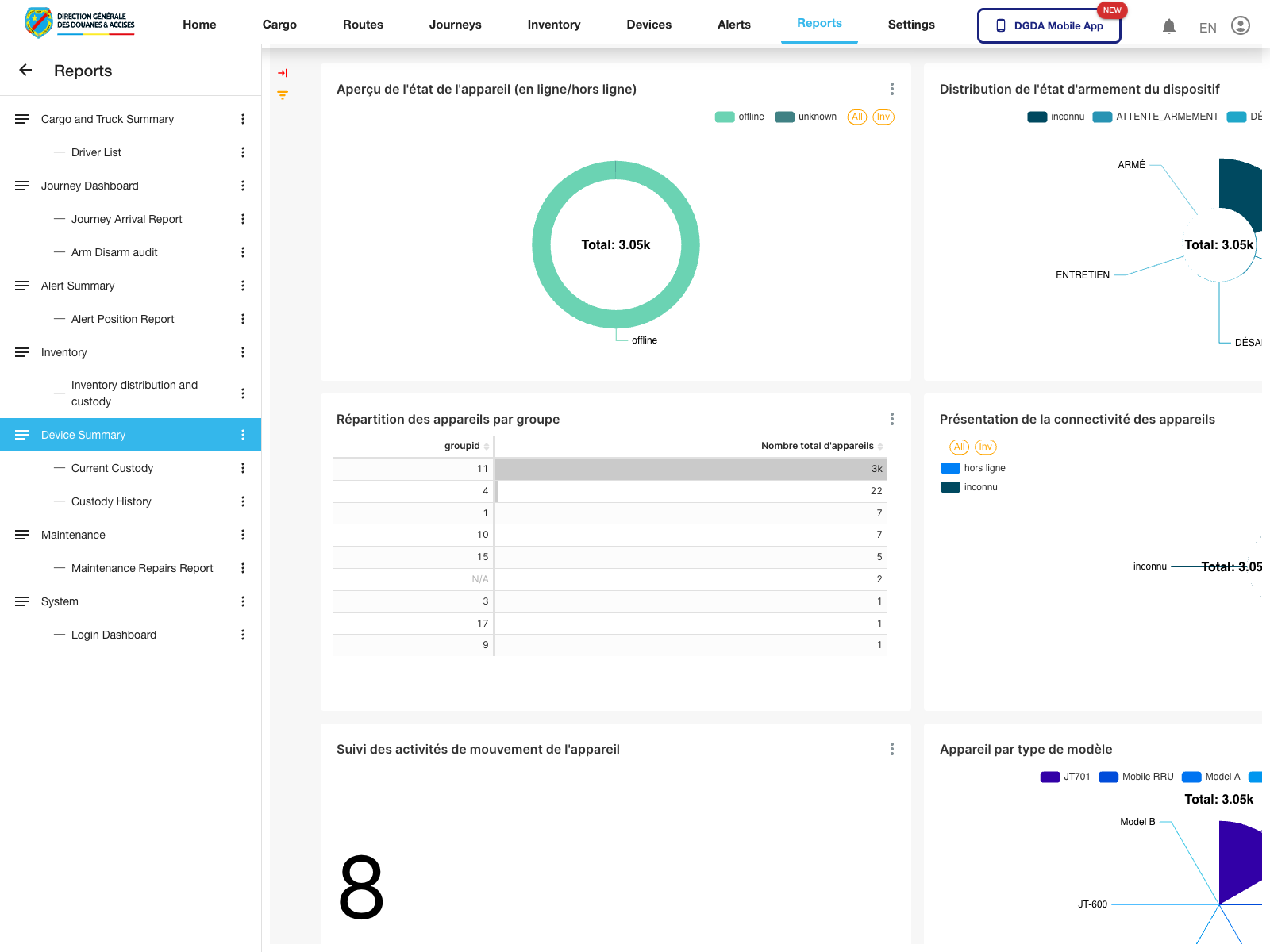Open the Alerts menu in the top bar
Image resolution: width=1270 pixels, height=952 pixels.
(x=733, y=25)
